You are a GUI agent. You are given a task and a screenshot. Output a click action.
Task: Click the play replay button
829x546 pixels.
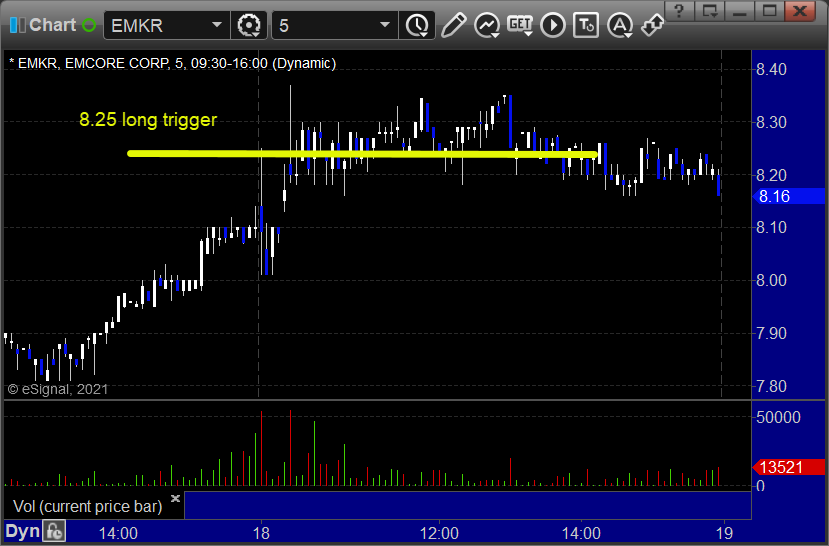pyautogui.click(x=553, y=25)
